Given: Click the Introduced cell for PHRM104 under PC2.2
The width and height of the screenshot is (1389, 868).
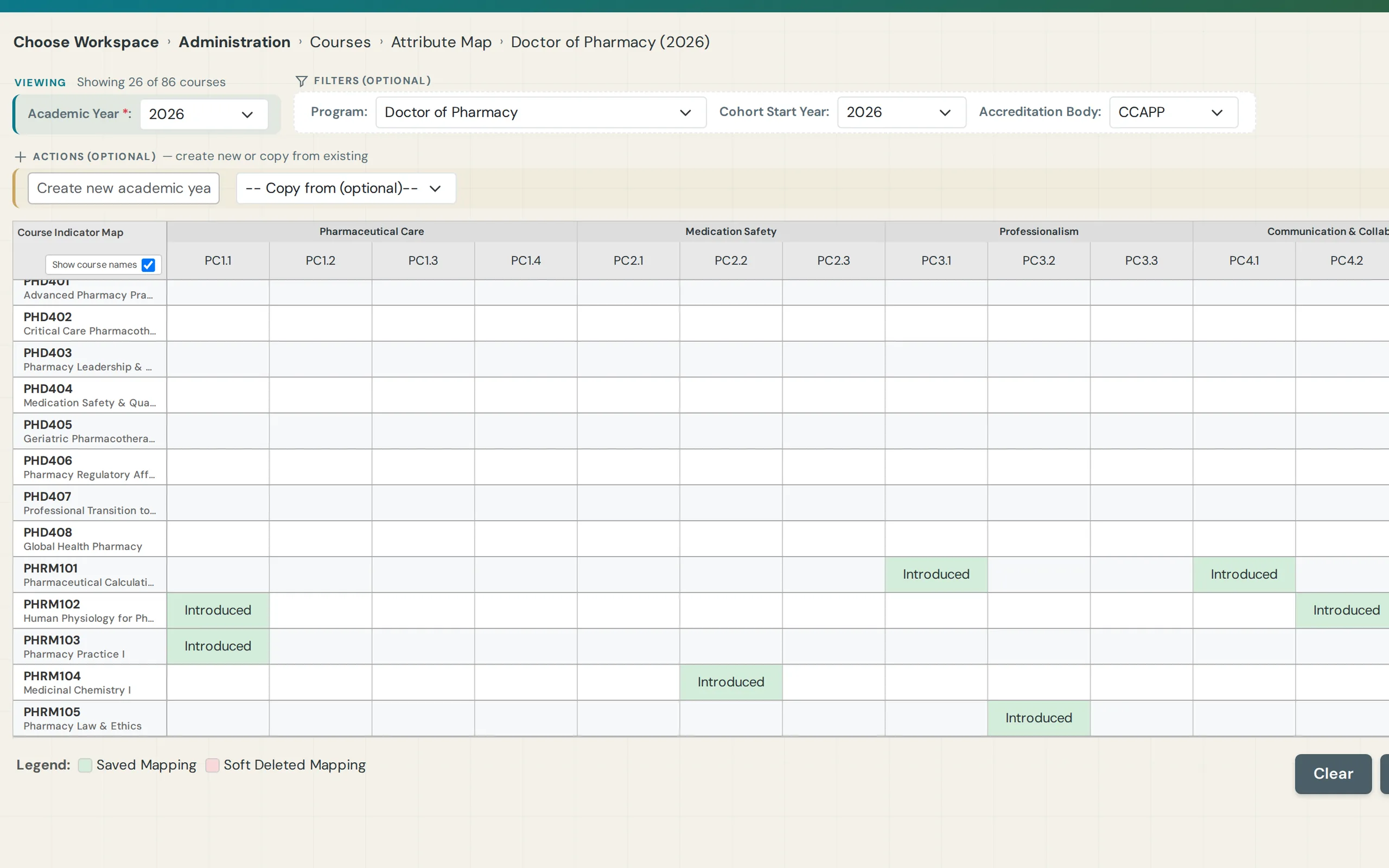Looking at the screenshot, I should coord(731,682).
